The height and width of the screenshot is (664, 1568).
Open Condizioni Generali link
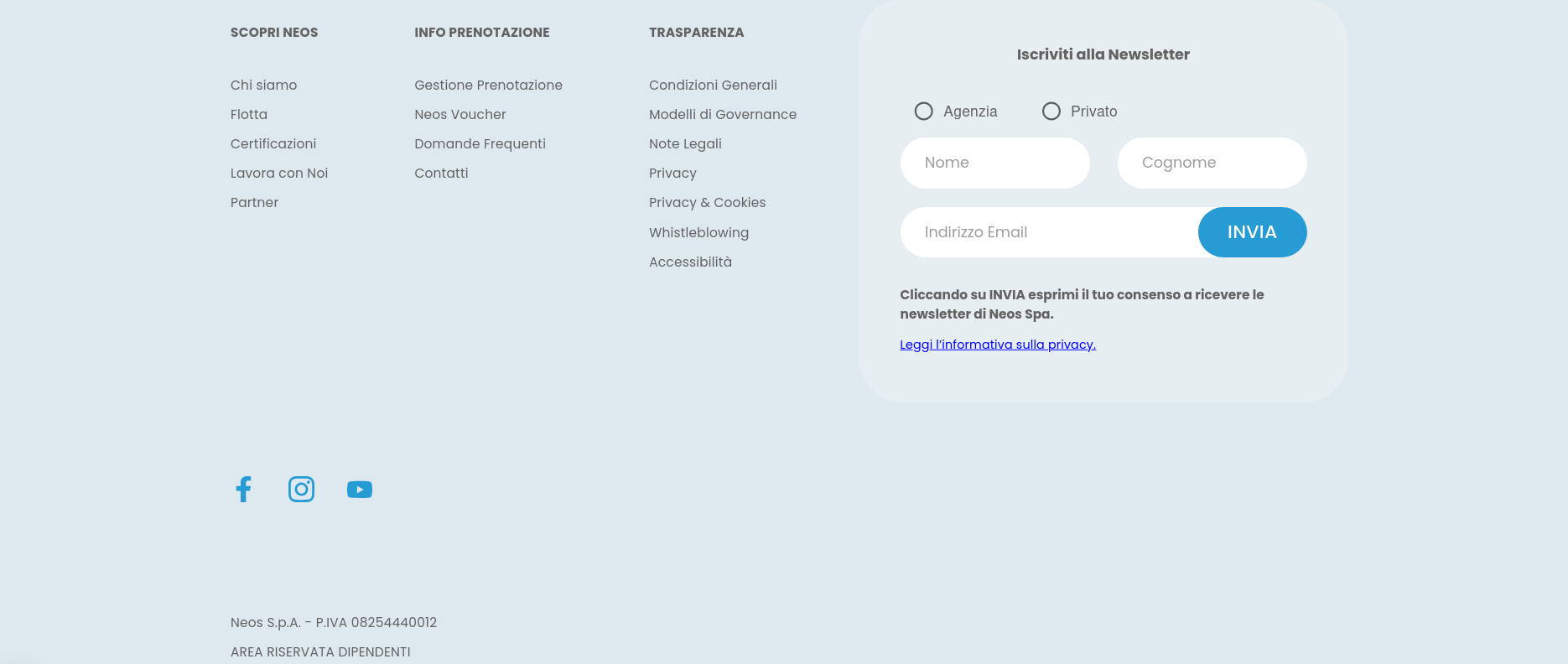point(713,85)
